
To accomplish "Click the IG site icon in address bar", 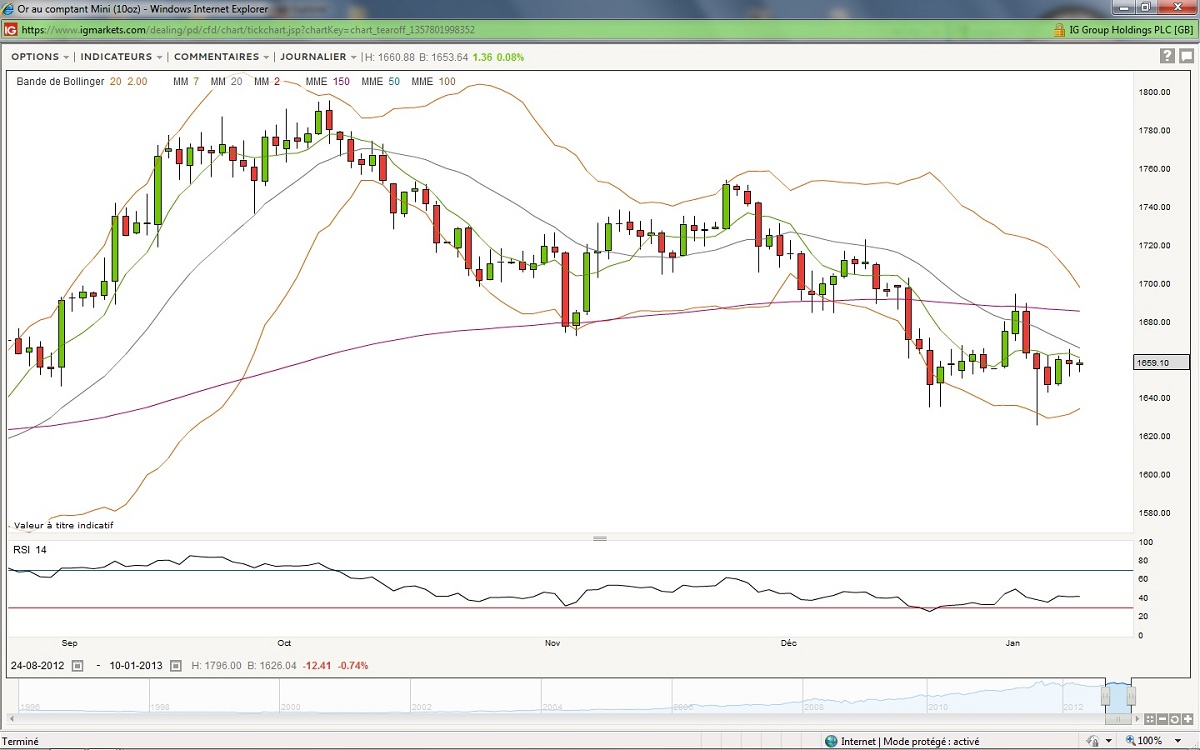I will [10, 31].
